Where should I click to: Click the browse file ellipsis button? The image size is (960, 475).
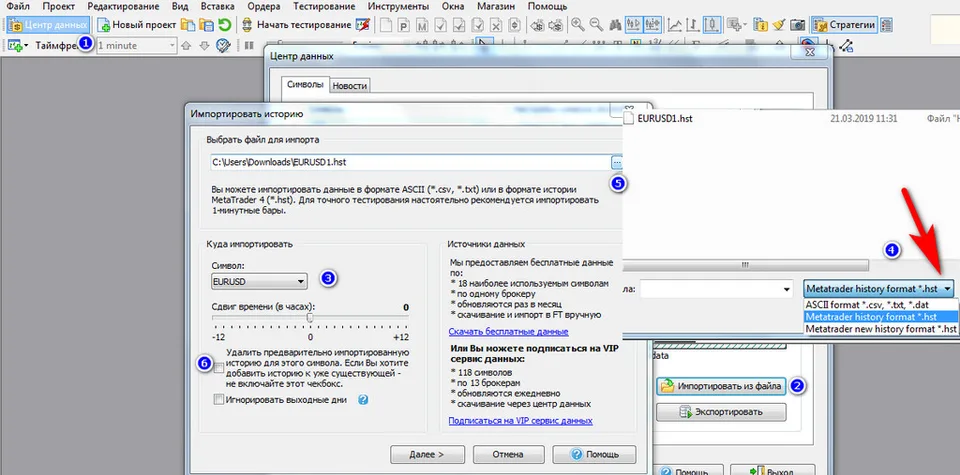pos(617,162)
